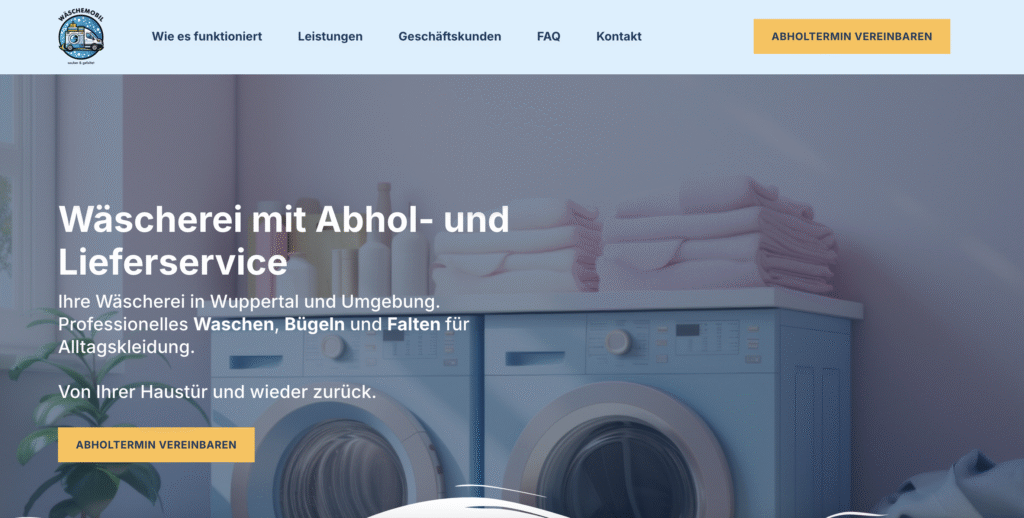Click the line "Ihre Wäscherei in Wuppertal und Umgebung."
This screenshot has width=1024, height=518.
click(249, 302)
